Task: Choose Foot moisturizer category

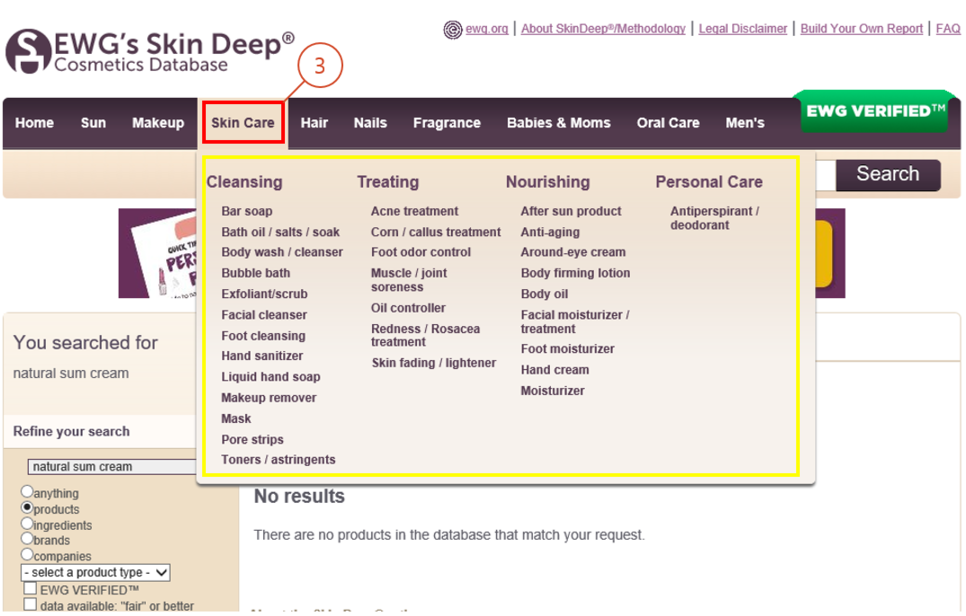Action: coord(567,349)
